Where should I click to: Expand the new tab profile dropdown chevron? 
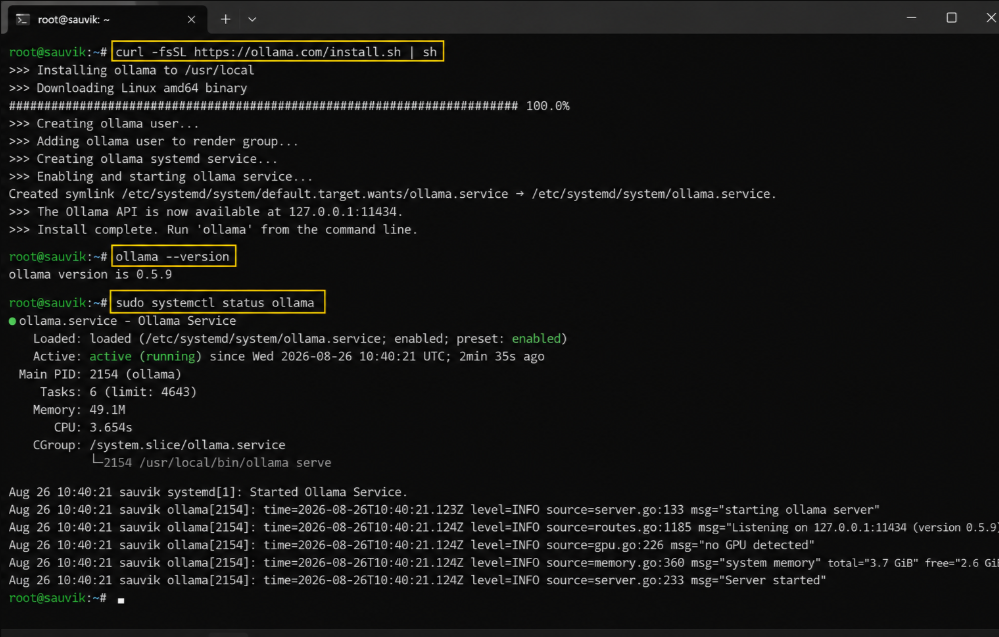pos(252,19)
